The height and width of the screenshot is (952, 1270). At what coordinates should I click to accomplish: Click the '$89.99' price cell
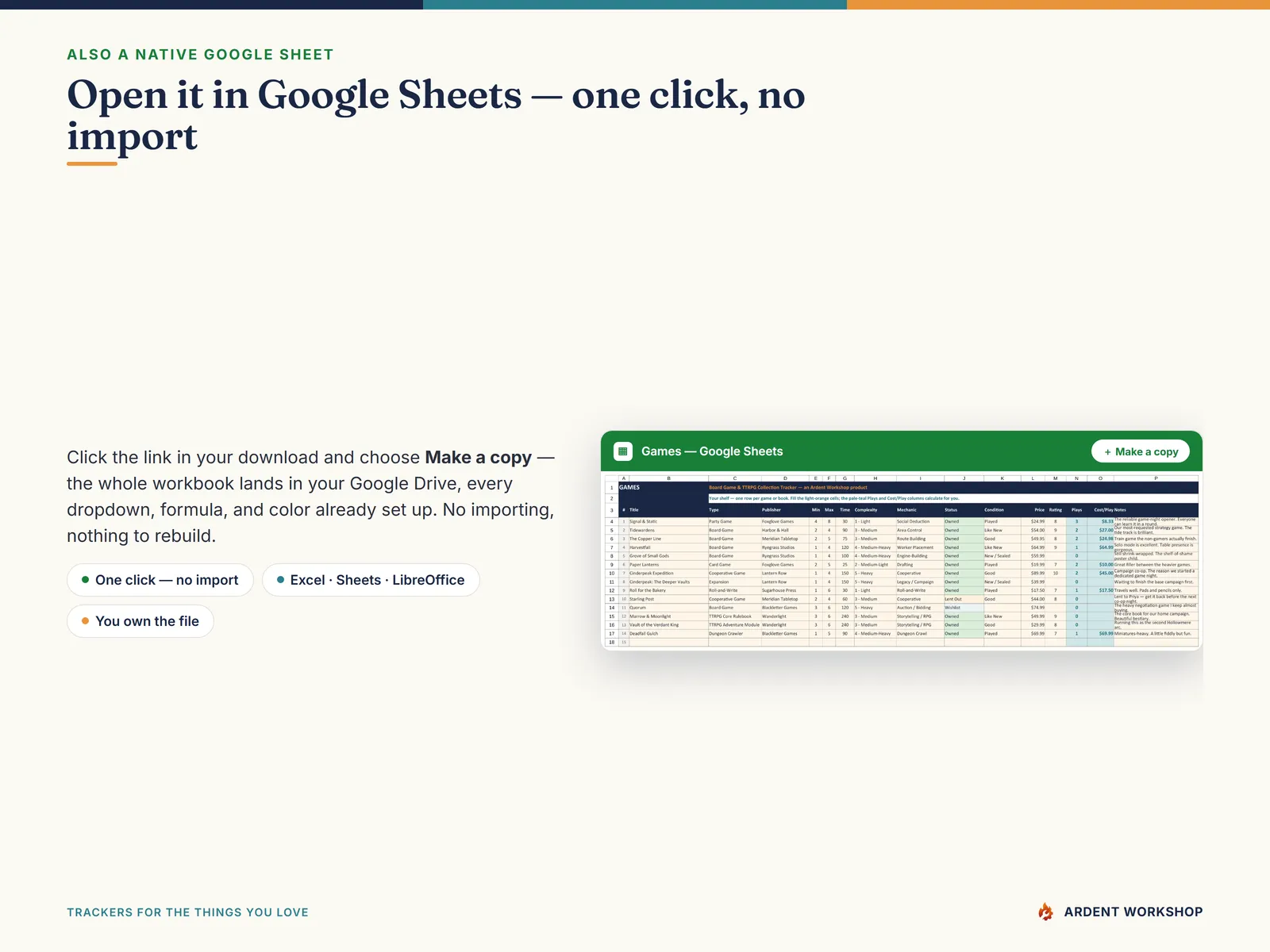1034,573
